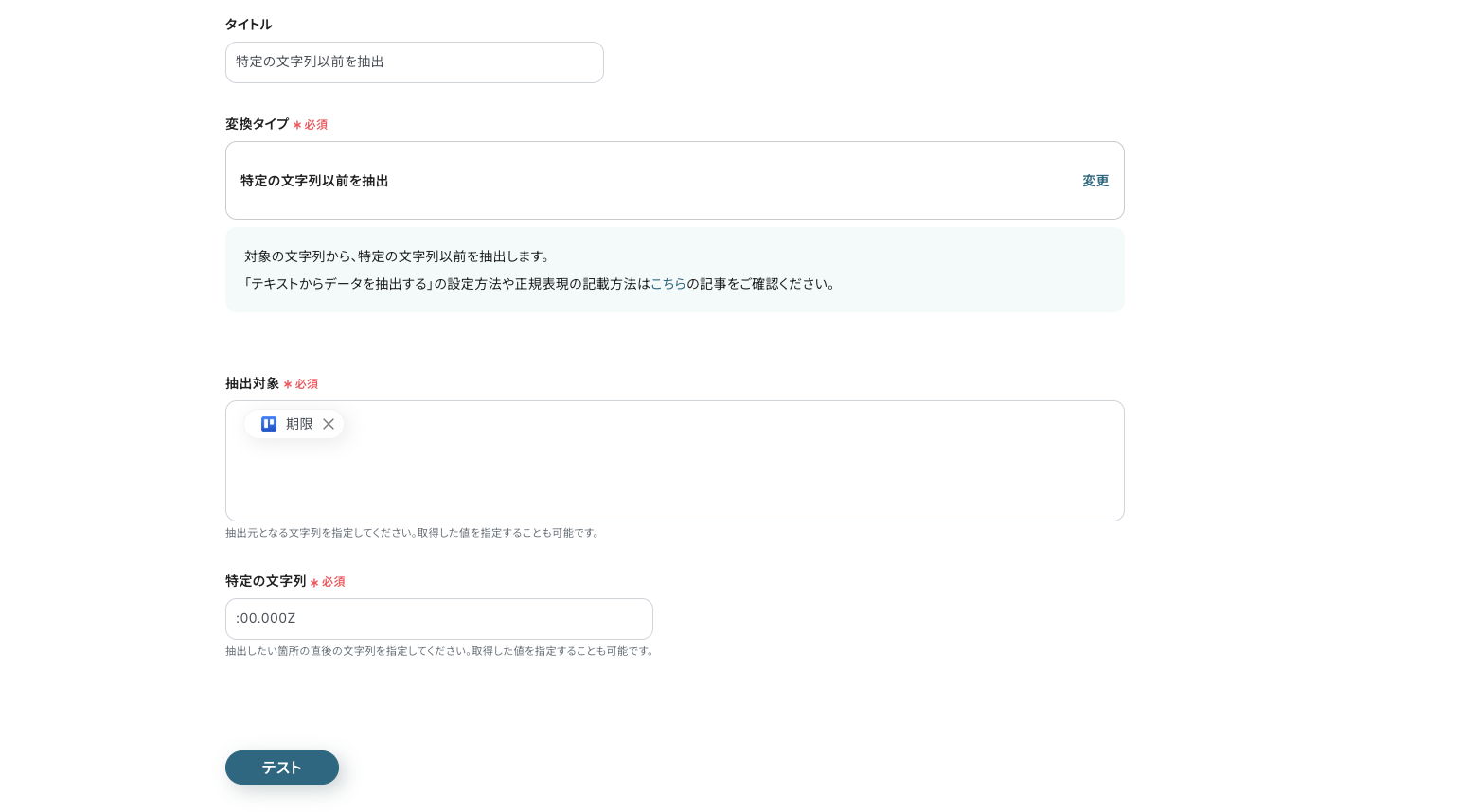1460x812 pixels.
Task: Click the タイトル field placeholder text
Action: click(310, 62)
